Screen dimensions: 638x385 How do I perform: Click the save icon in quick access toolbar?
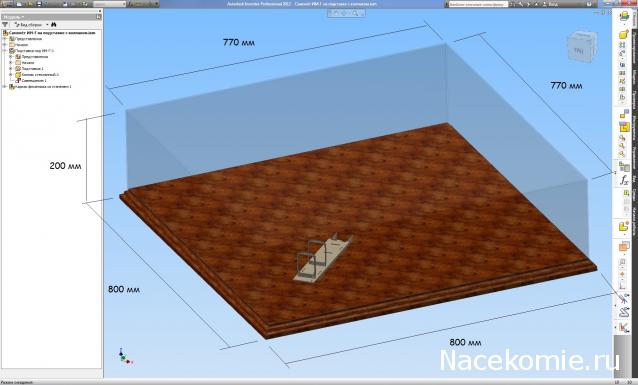pos(40,4)
